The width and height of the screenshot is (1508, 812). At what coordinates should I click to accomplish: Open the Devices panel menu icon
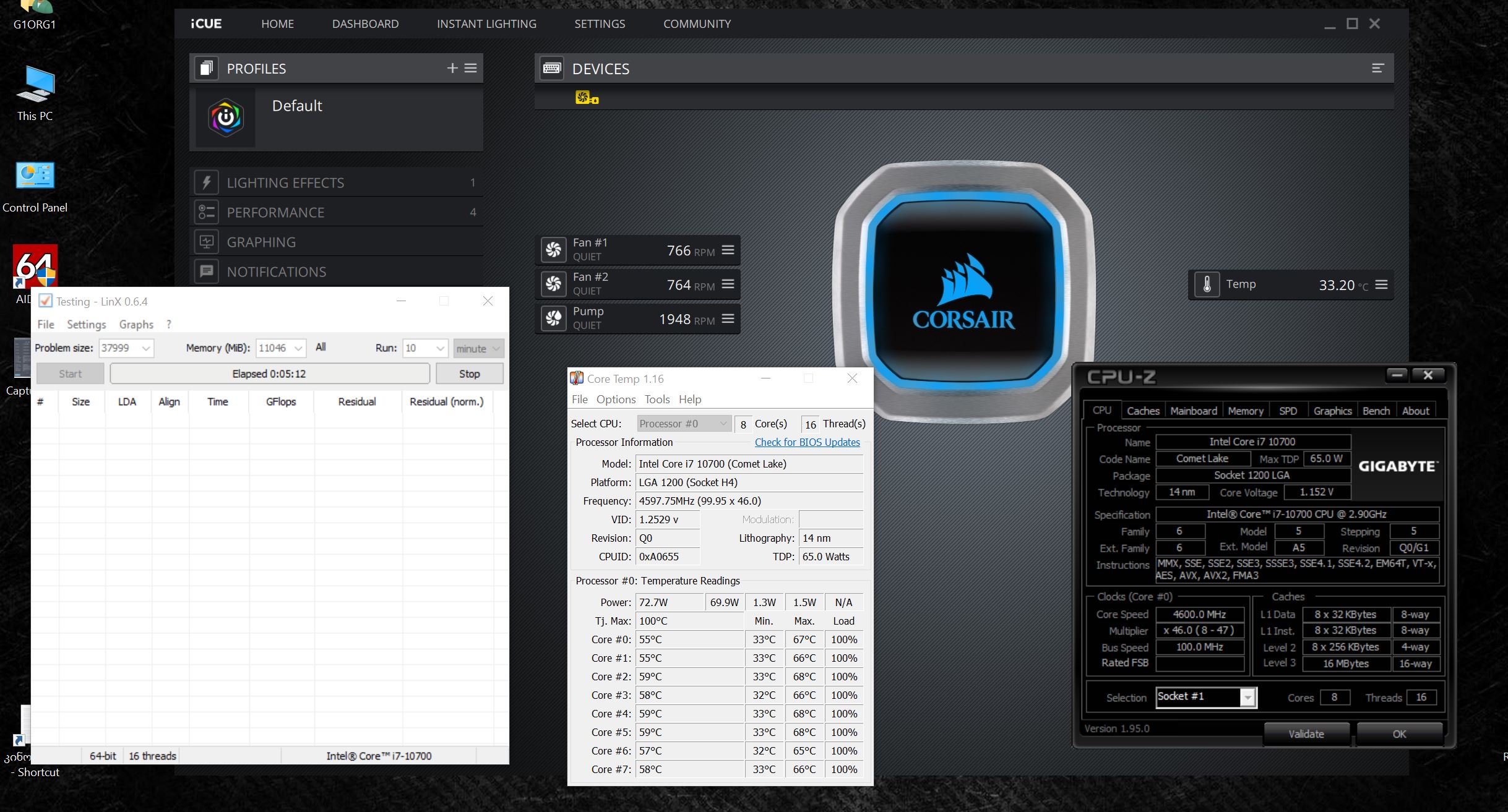pos(1377,68)
